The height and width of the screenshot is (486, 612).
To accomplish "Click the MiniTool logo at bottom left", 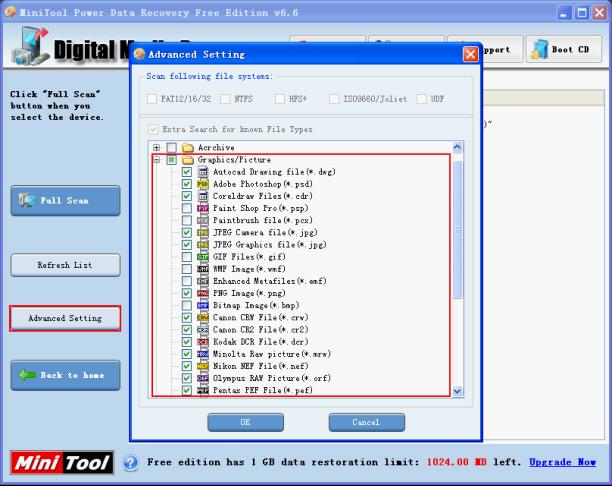I will (x=62, y=463).
